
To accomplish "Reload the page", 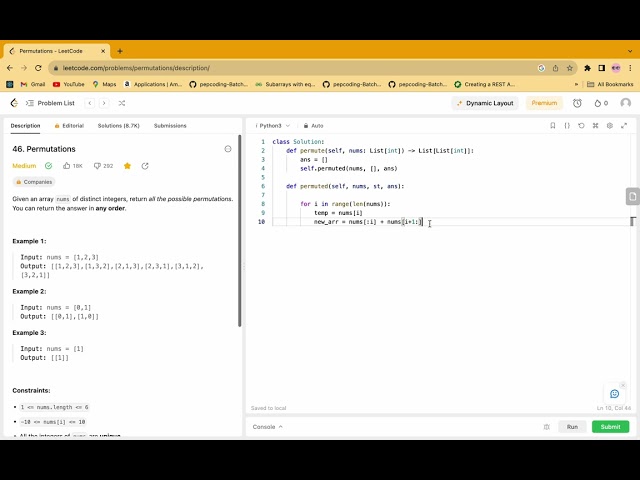I will [x=38, y=68].
